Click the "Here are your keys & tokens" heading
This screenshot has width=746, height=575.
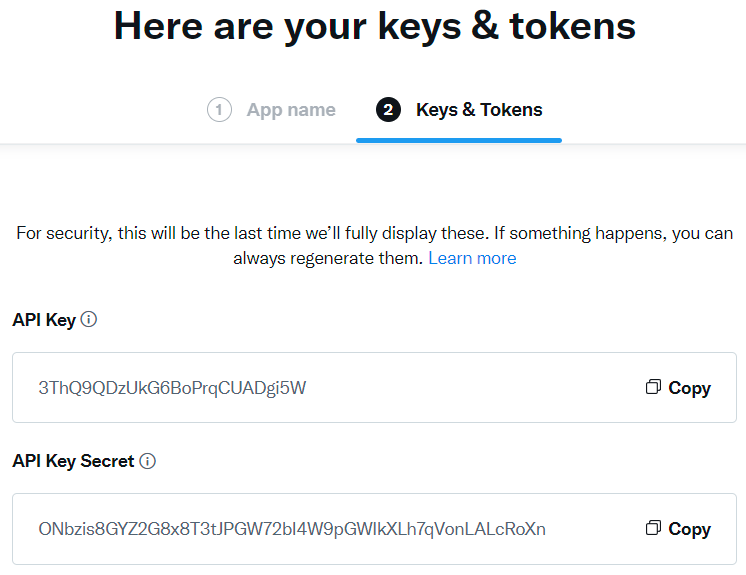tap(375, 26)
